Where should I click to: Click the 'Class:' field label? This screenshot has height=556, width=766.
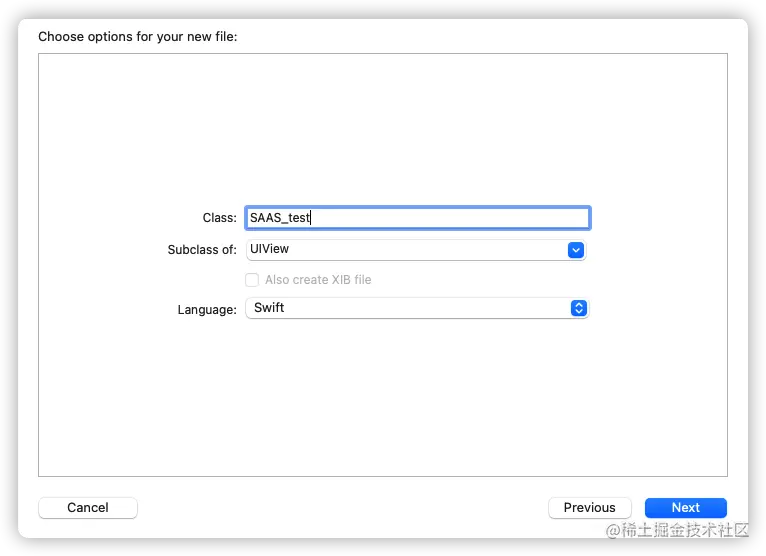(x=219, y=218)
